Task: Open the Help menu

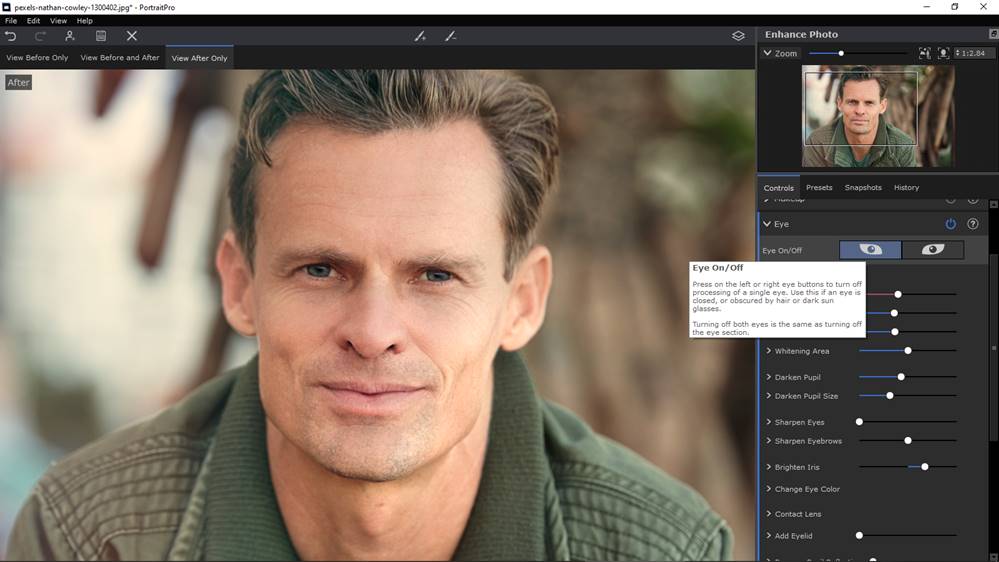Action: (x=85, y=20)
